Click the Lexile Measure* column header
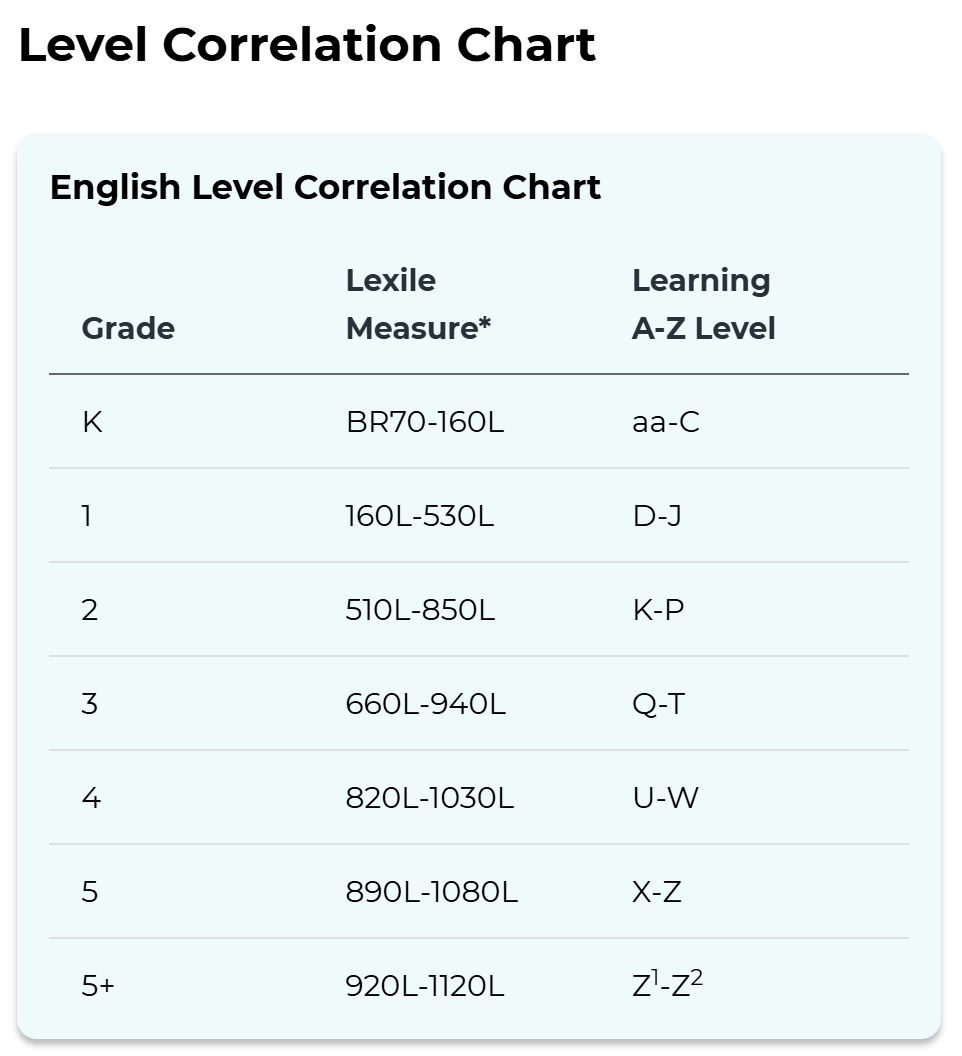 418,304
